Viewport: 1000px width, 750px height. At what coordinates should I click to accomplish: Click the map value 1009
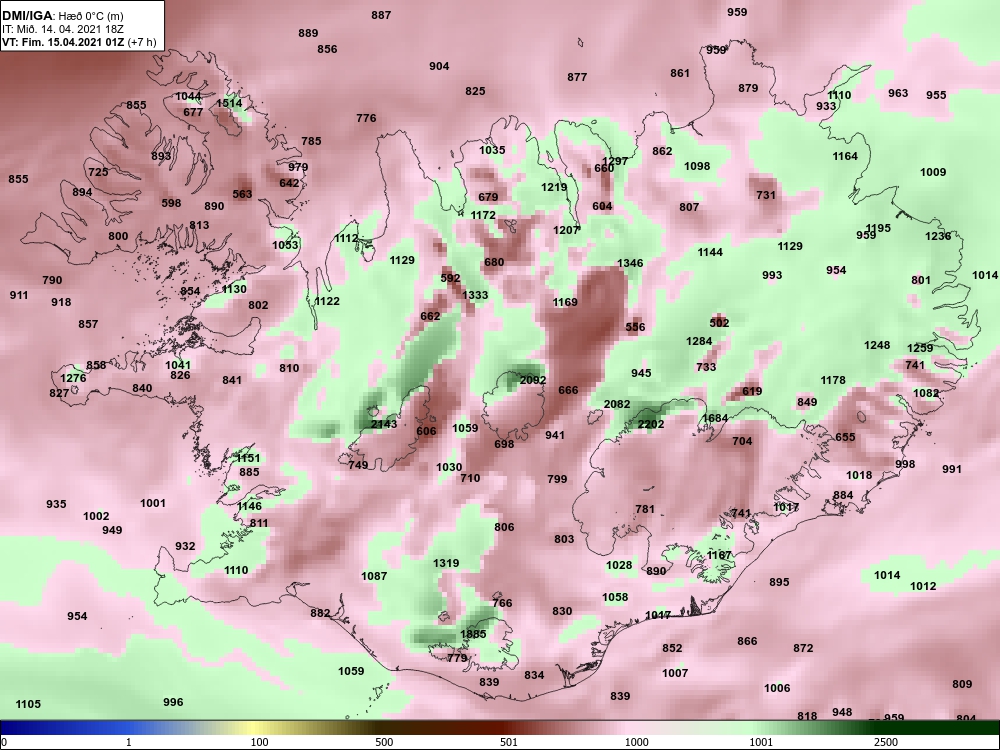click(933, 172)
